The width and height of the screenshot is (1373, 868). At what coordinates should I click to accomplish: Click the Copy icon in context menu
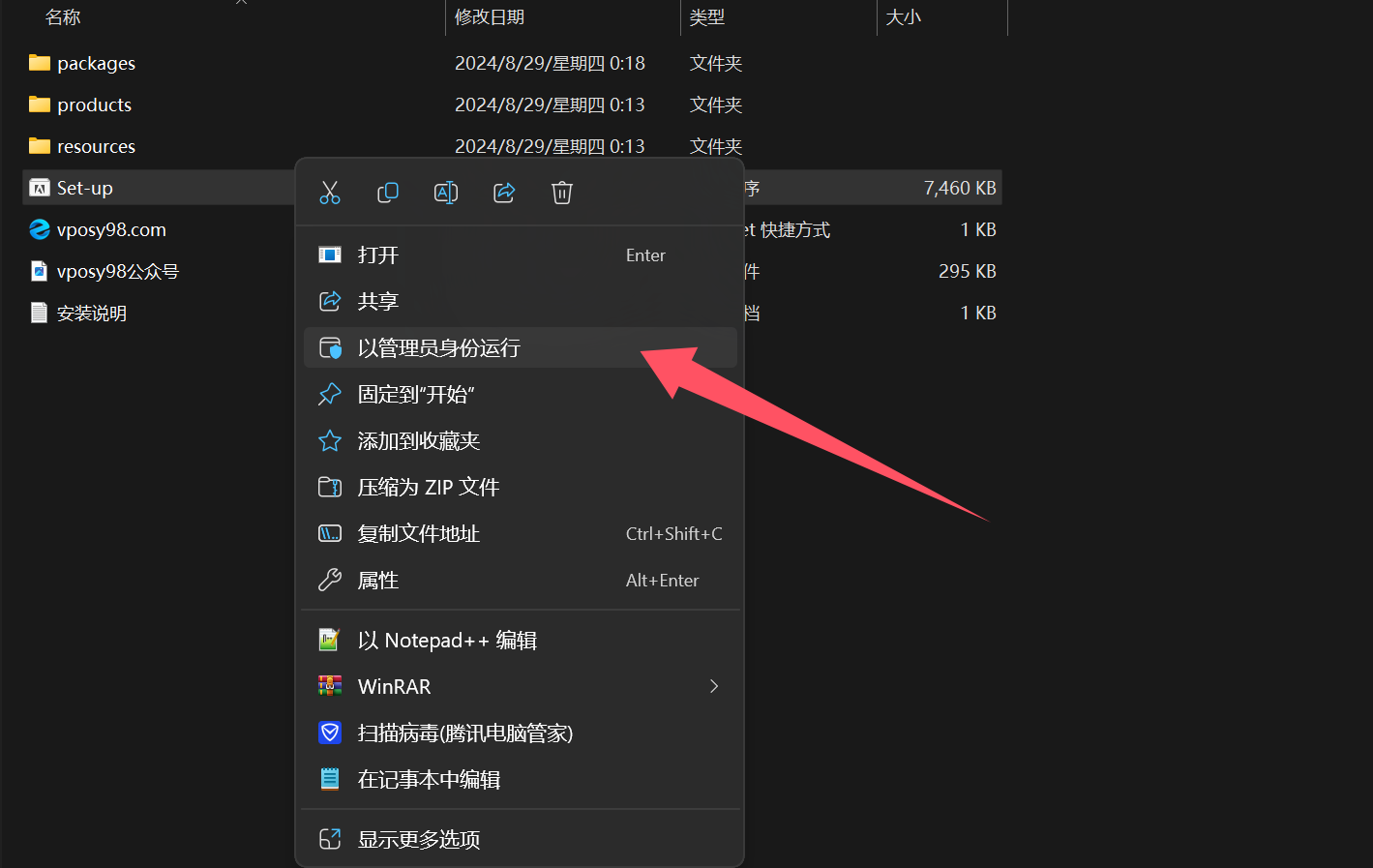point(388,193)
